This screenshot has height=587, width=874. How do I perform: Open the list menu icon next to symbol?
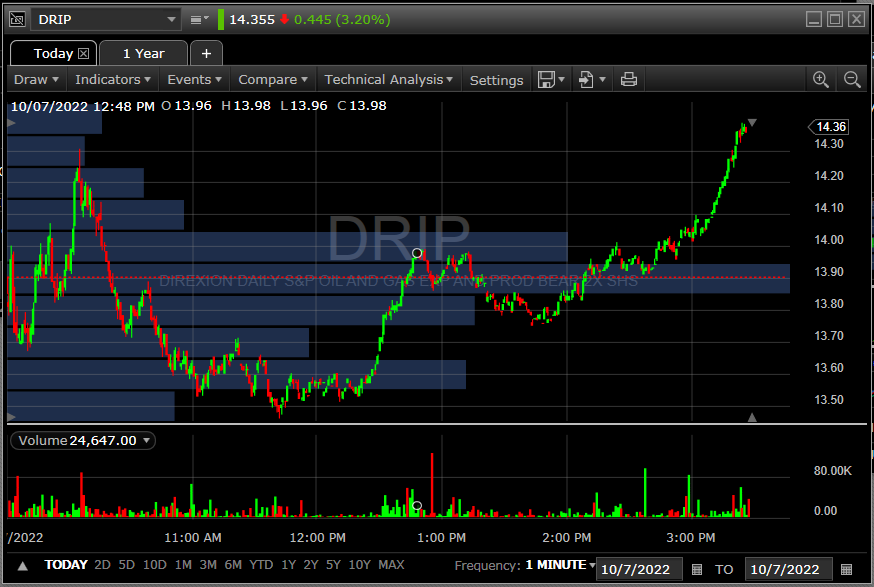pos(199,20)
